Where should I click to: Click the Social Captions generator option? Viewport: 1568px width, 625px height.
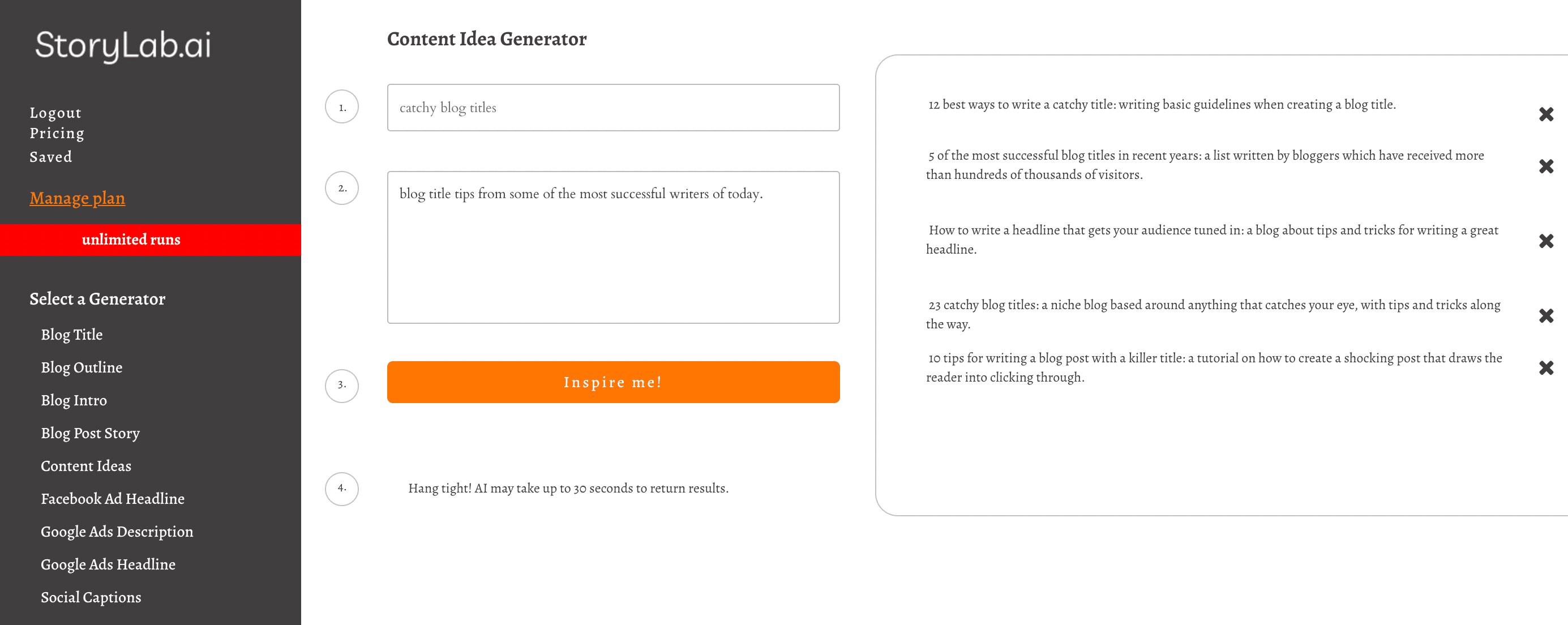click(90, 597)
